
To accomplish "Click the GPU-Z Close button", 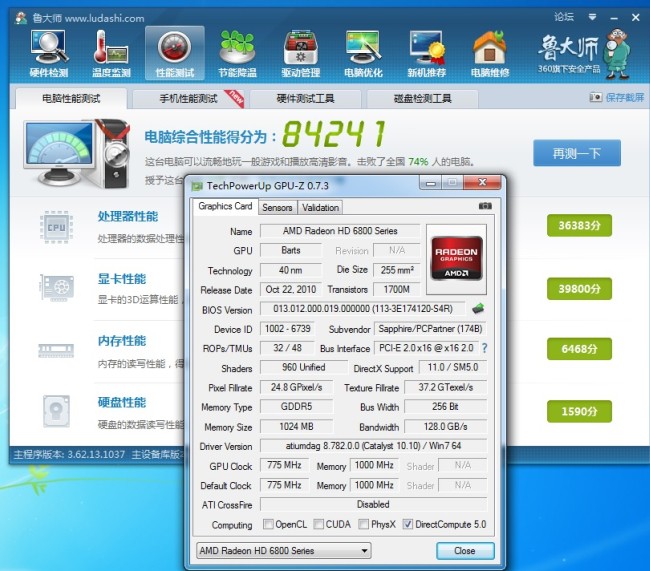I will 465,551.
